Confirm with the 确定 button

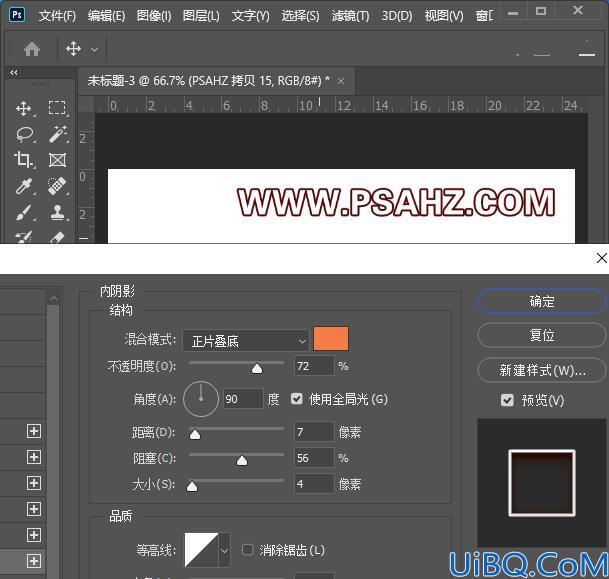[x=541, y=301]
